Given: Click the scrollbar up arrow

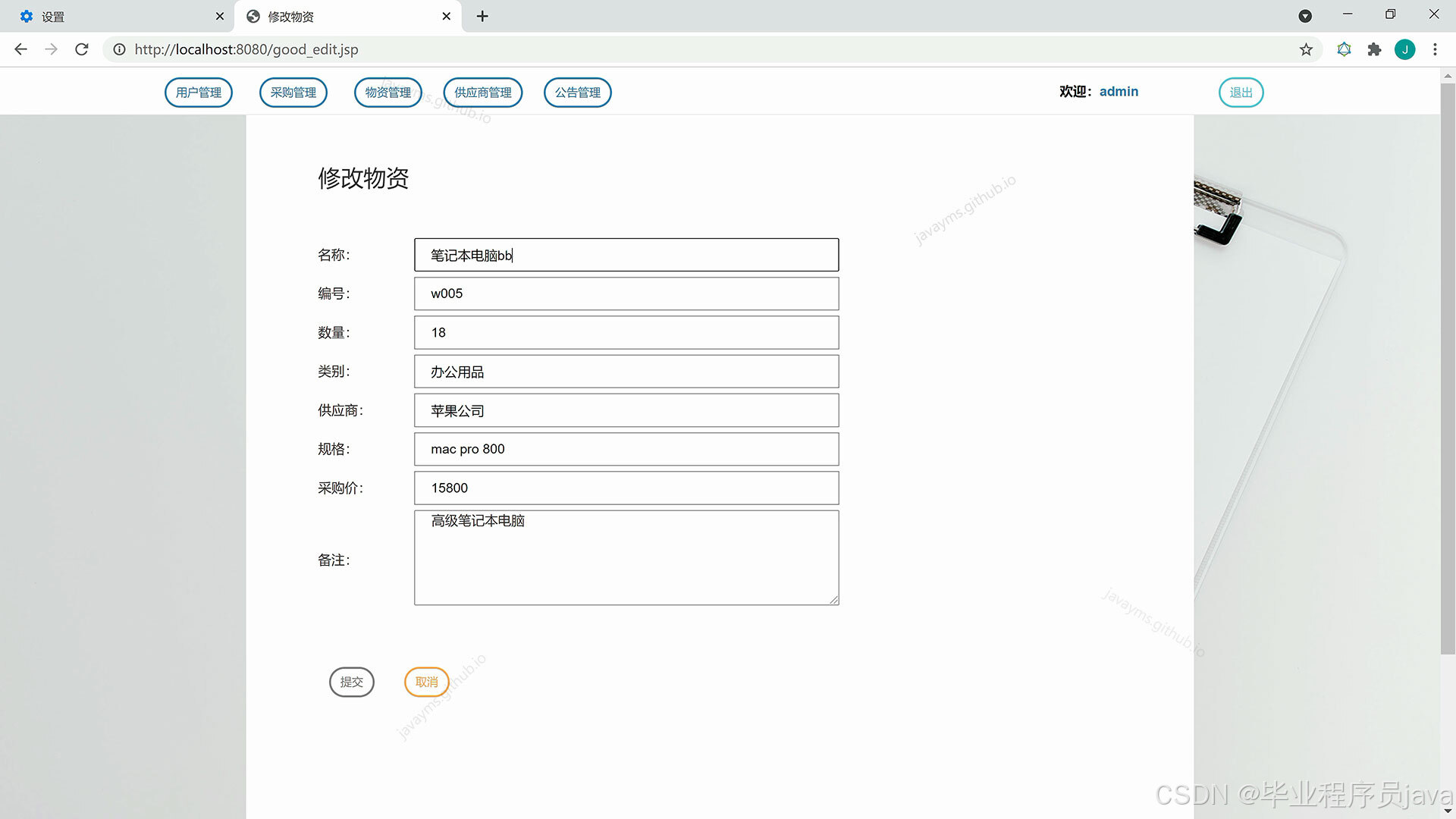Looking at the screenshot, I should click(1448, 75).
